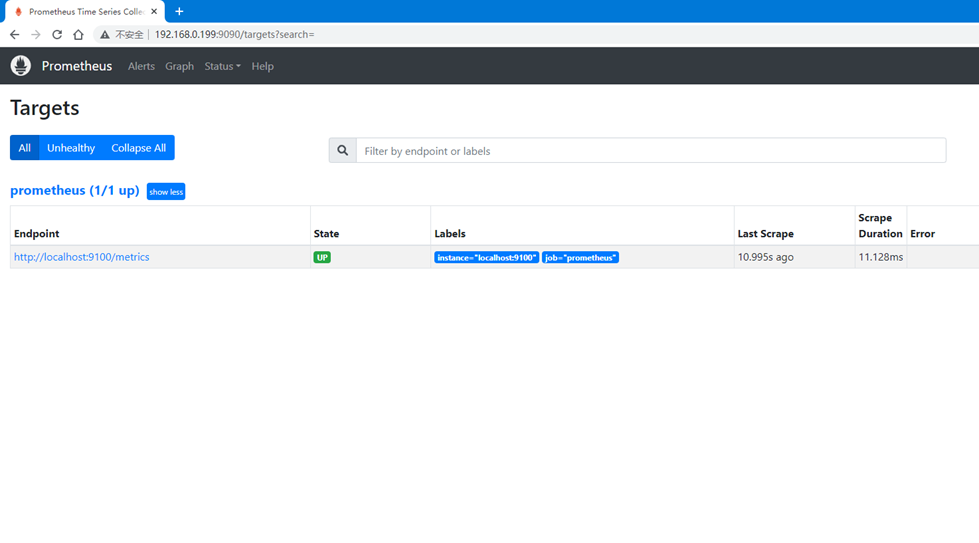Click the Targets page heading

point(45,108)
